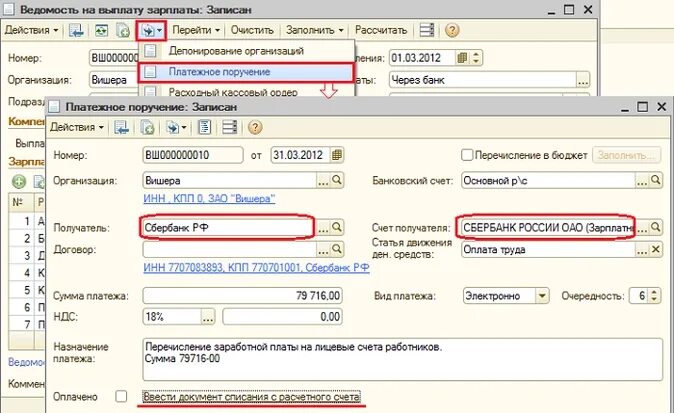Click НДС amount field 0,00

[x=282, y=317]
